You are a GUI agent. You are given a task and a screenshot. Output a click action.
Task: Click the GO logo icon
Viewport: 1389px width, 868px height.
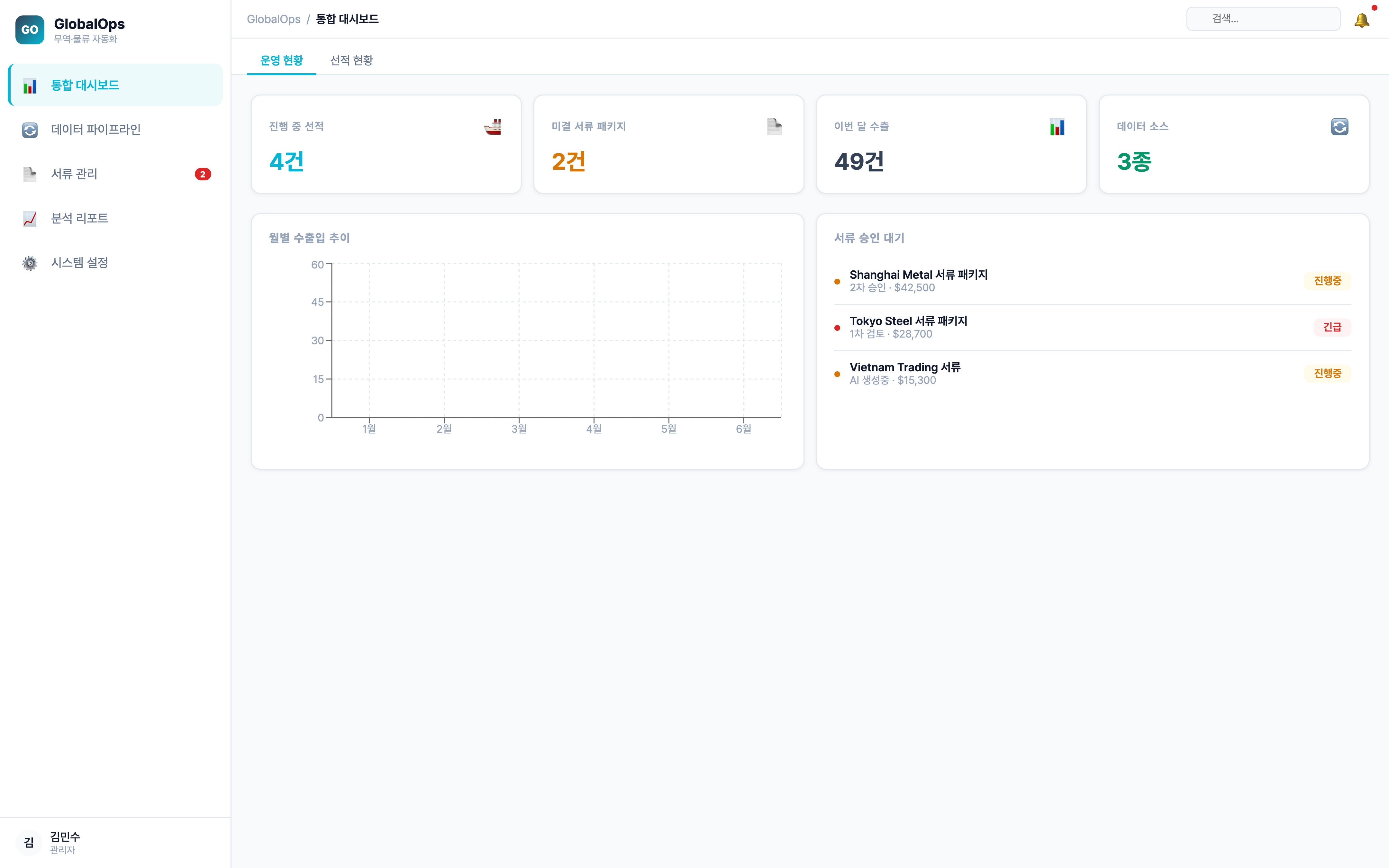(x=29, y=30)
